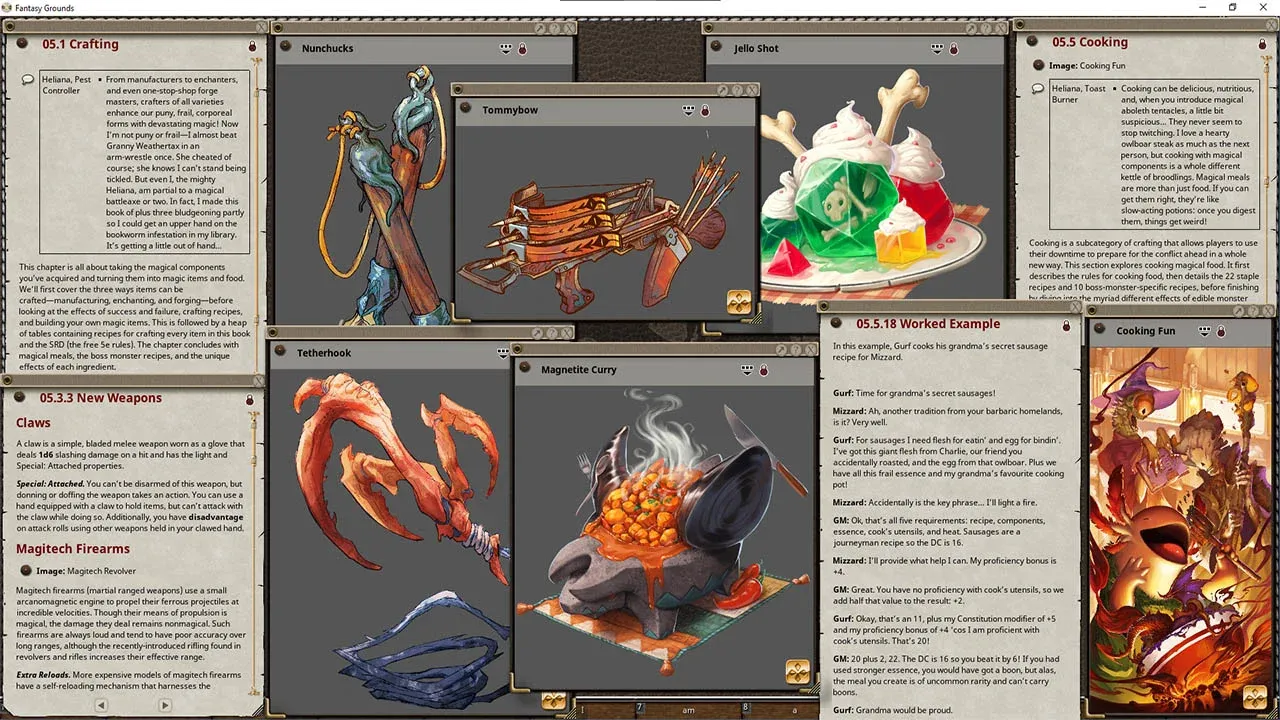
Task: Open the Jello Shot toolbar dropdown menu
Action: pyautogui.click(x=937, y=48)
